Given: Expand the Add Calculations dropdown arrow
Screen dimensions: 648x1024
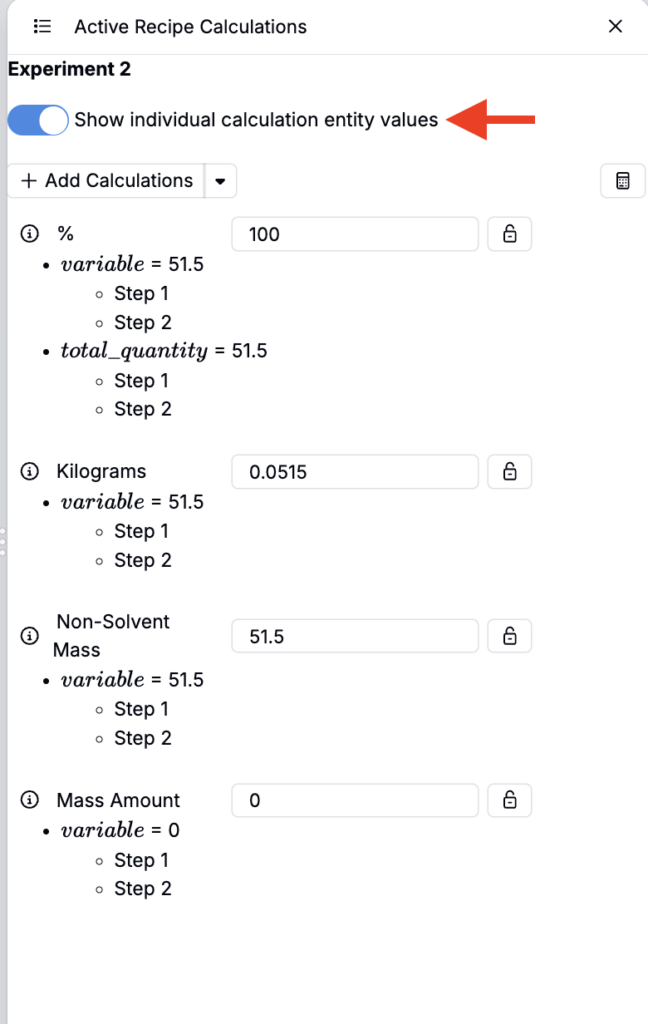Looking at the screenshot, I should click(x=221, y=181).
